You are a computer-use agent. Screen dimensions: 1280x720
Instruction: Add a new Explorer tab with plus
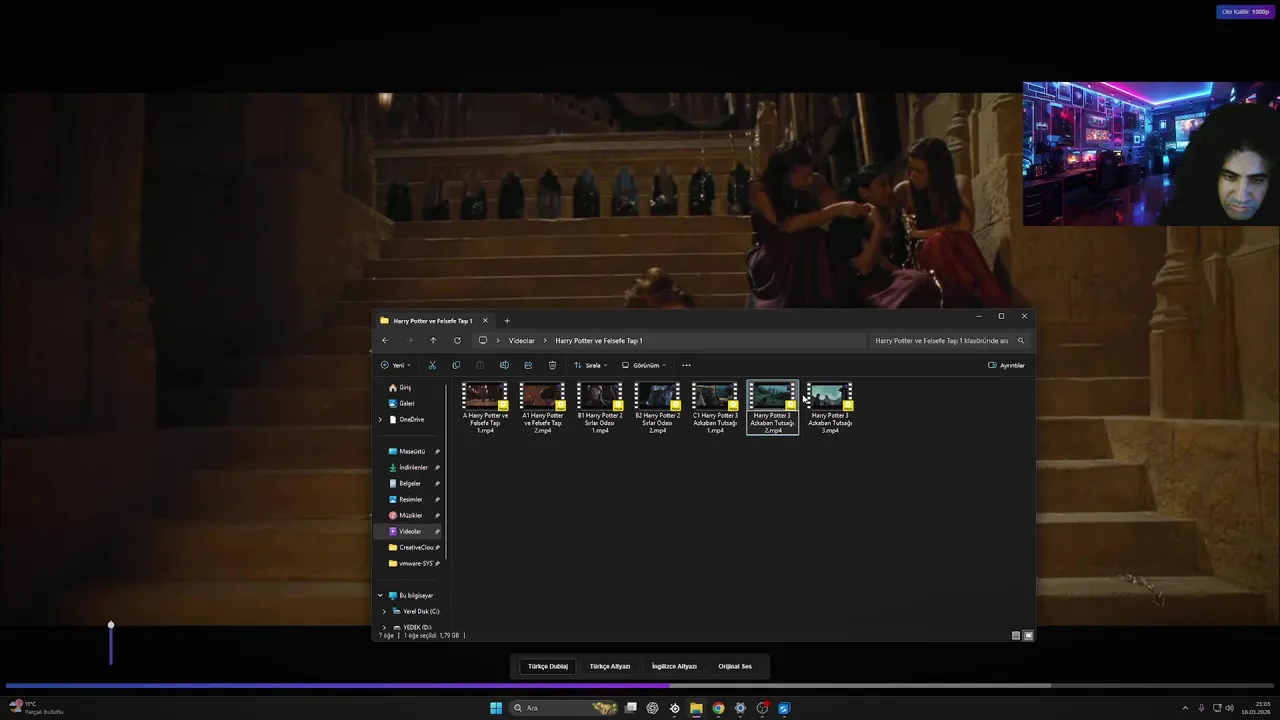507,321
